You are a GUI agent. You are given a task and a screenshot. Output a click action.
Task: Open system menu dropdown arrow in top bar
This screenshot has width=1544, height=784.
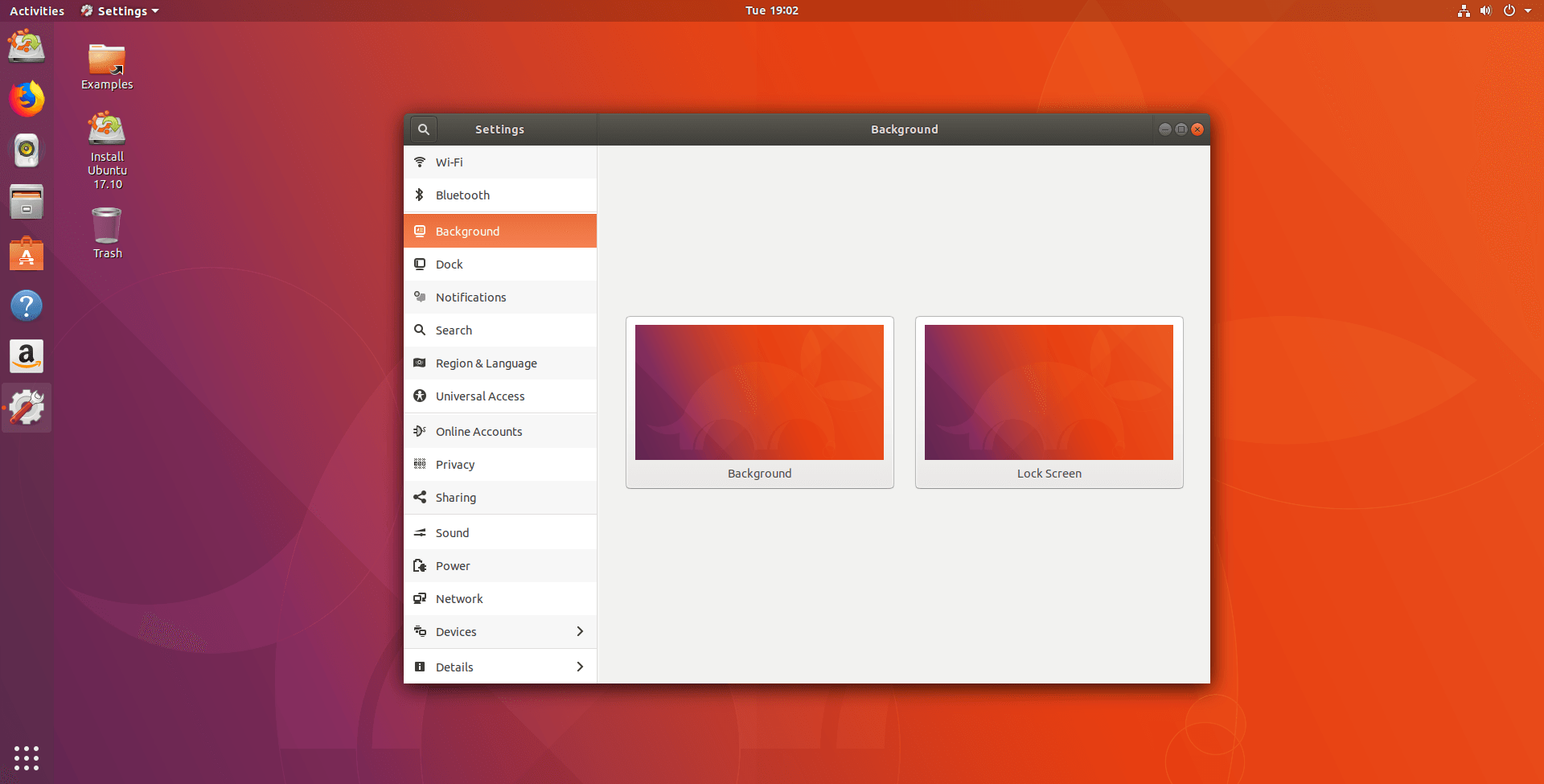point(1528,10)
